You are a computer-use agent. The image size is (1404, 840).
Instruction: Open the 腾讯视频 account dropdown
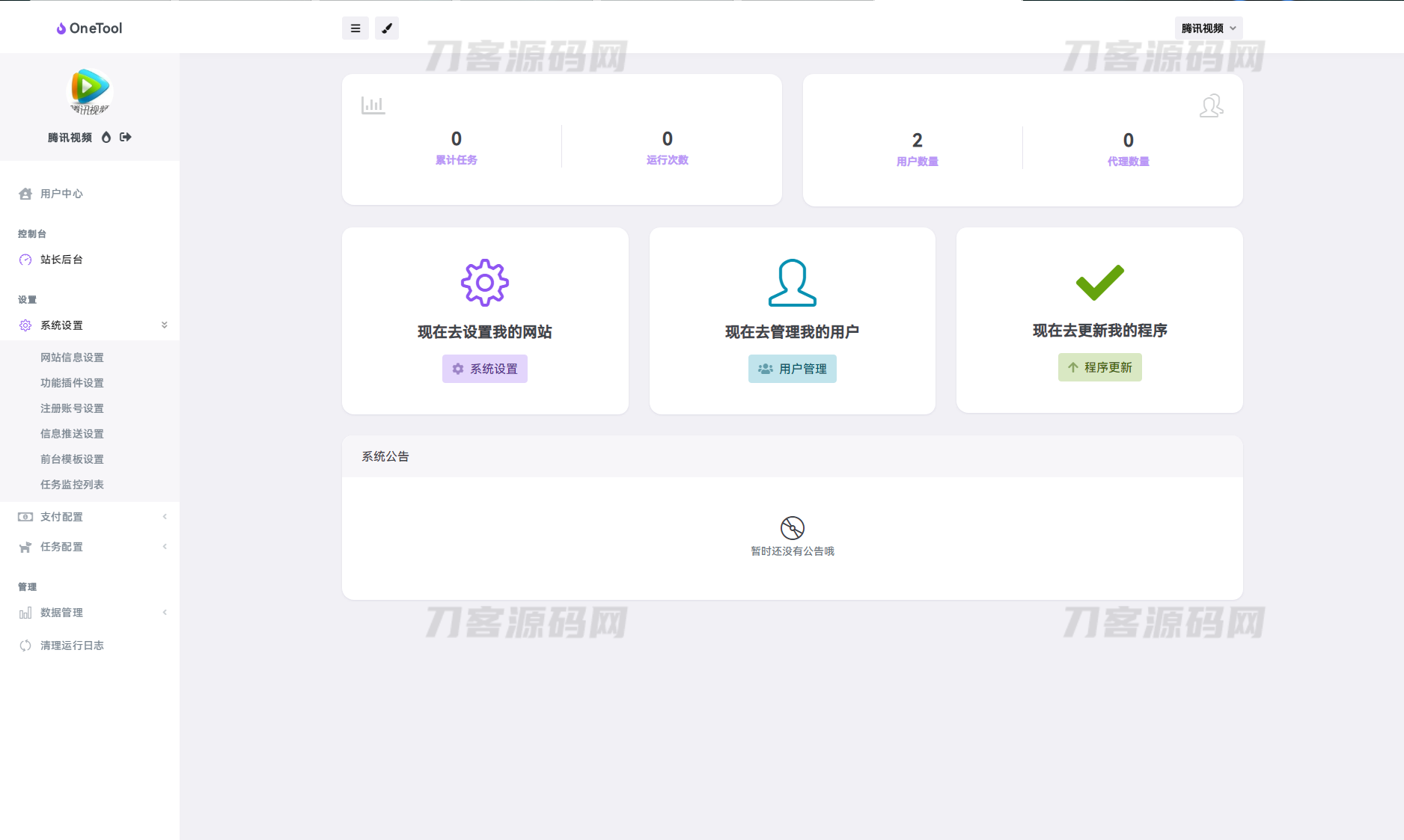click(x=1208, y=28)
